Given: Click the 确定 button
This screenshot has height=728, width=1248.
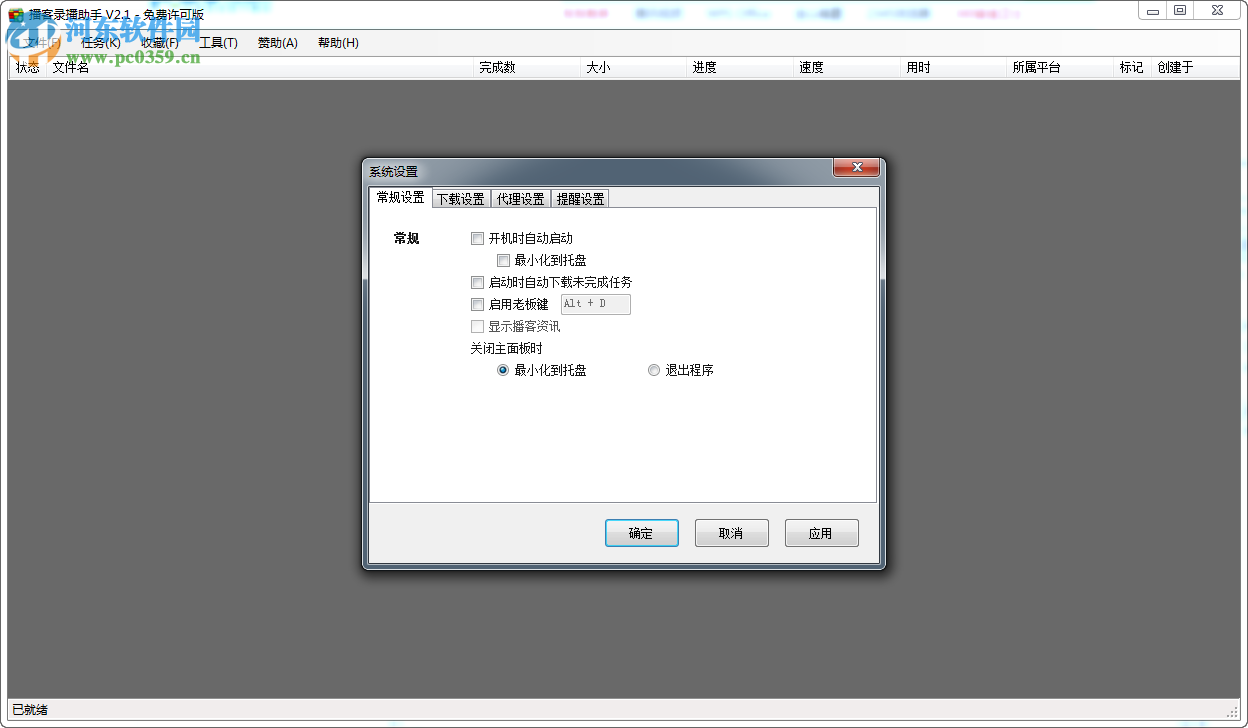Looking at the screenshot, I should tap(641, 533).
